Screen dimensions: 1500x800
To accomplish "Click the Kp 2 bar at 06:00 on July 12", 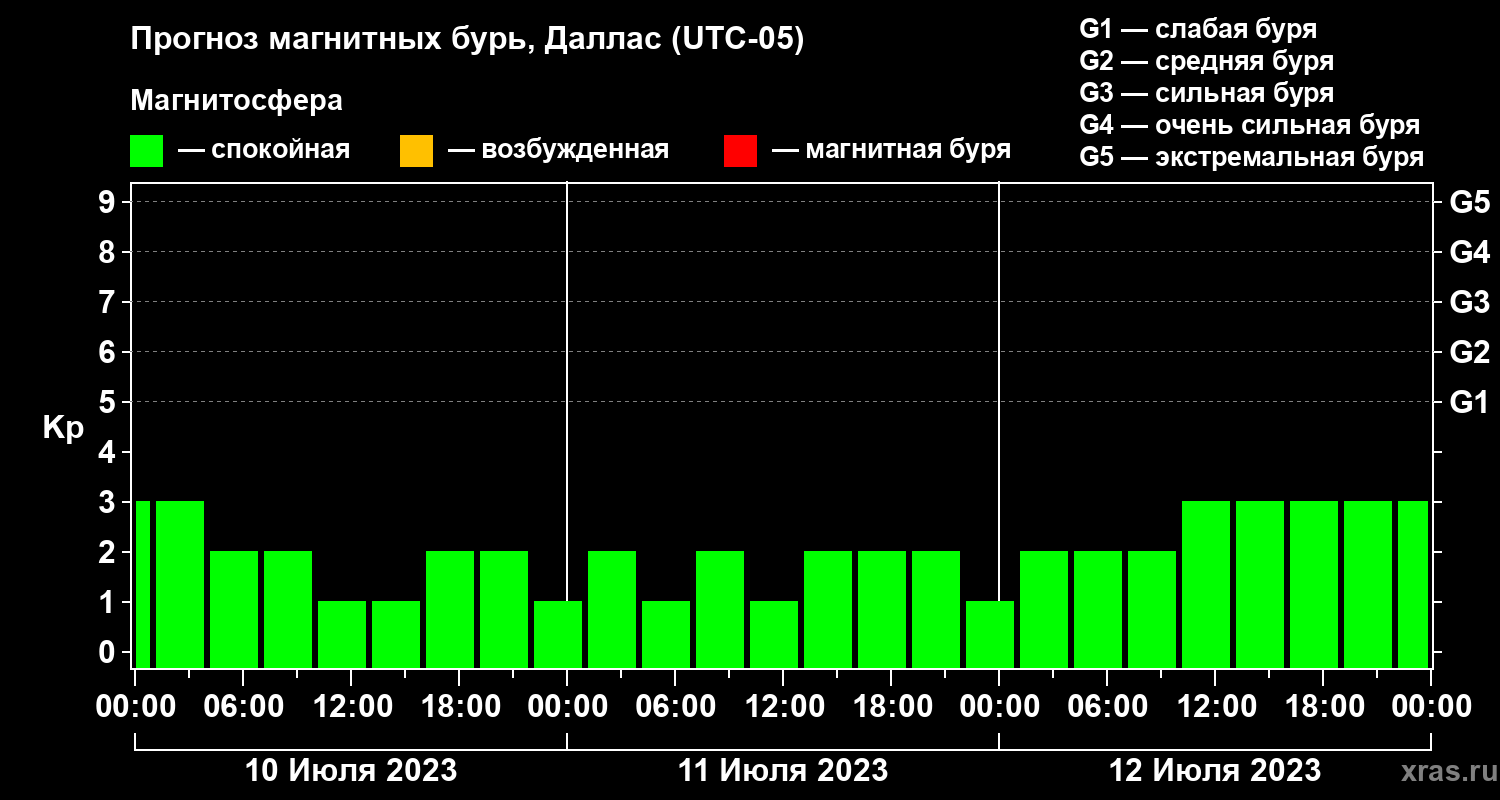I will tap(1098, 609).
